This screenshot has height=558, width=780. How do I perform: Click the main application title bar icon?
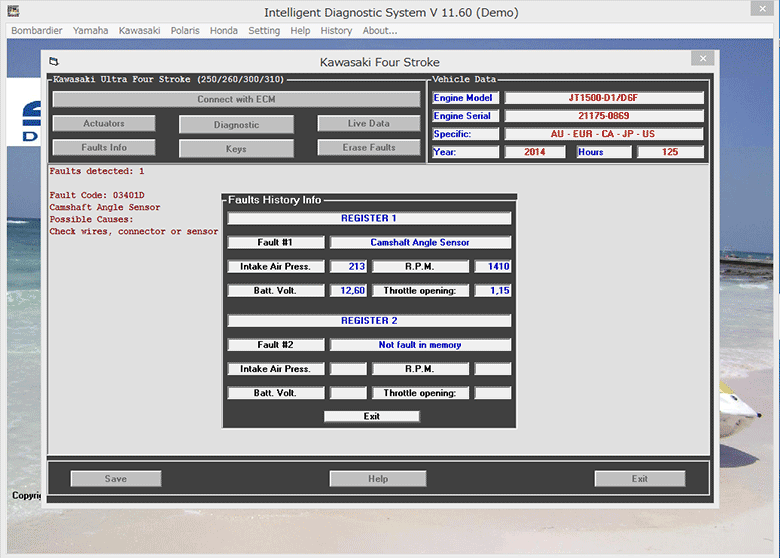[x=13, y=11]
